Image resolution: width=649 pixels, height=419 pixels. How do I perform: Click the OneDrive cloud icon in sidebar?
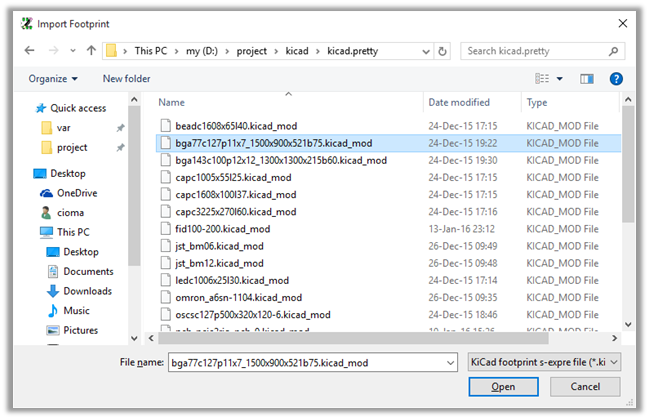46,193
